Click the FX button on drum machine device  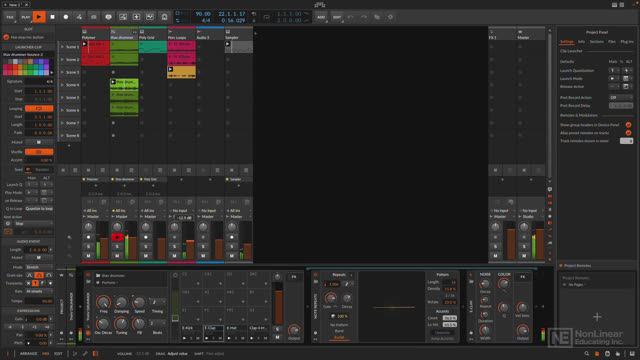click(x=294, y=277)
